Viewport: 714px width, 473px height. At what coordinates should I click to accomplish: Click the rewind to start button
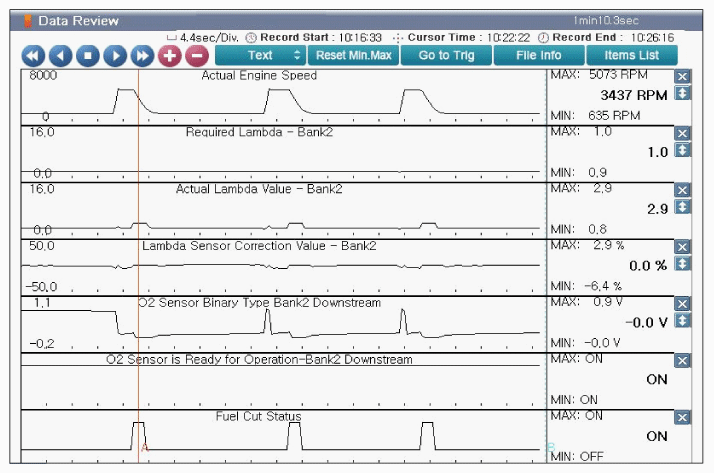click(x=33, y=56)
